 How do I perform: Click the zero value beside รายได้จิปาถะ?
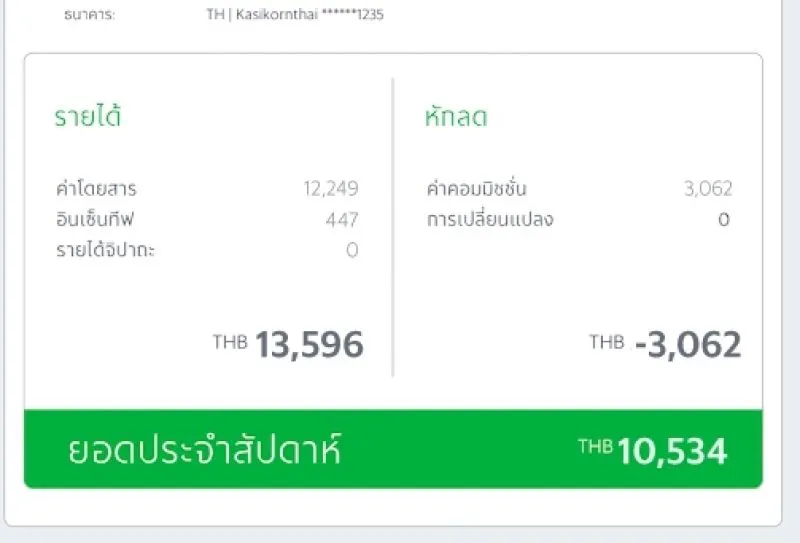[352, 250]
